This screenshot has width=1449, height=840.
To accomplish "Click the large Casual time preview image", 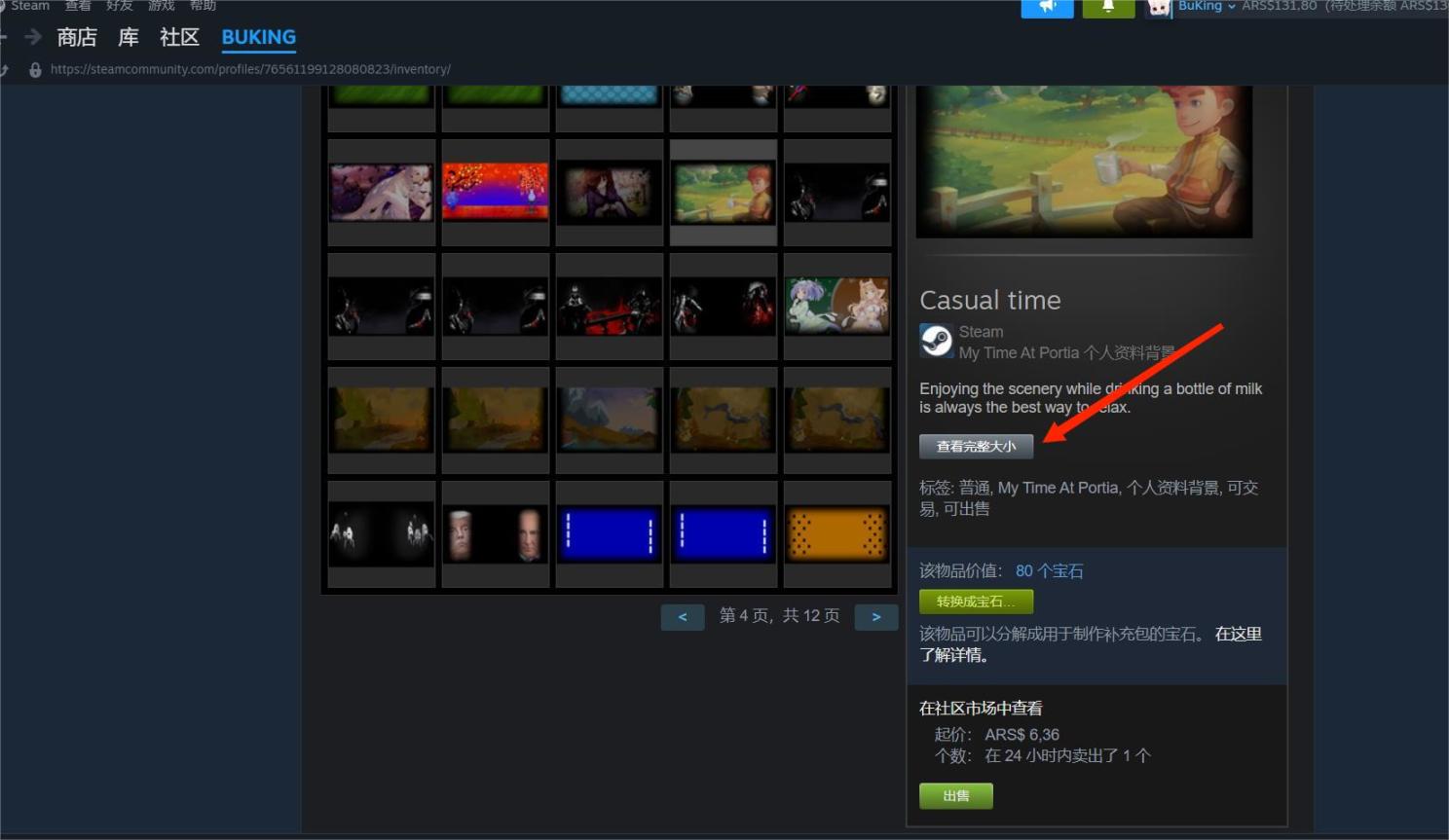I will (1084, 161).
